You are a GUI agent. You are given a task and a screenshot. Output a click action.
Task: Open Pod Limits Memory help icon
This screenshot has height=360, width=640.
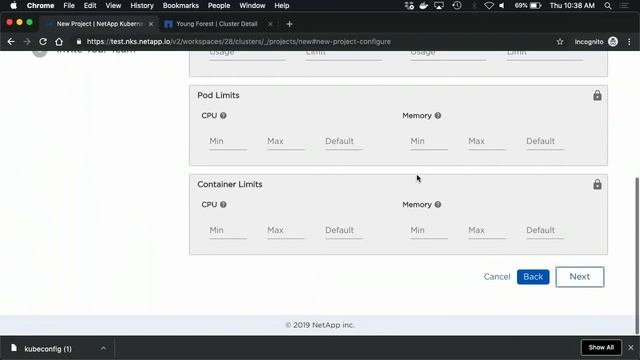point(438,116)
